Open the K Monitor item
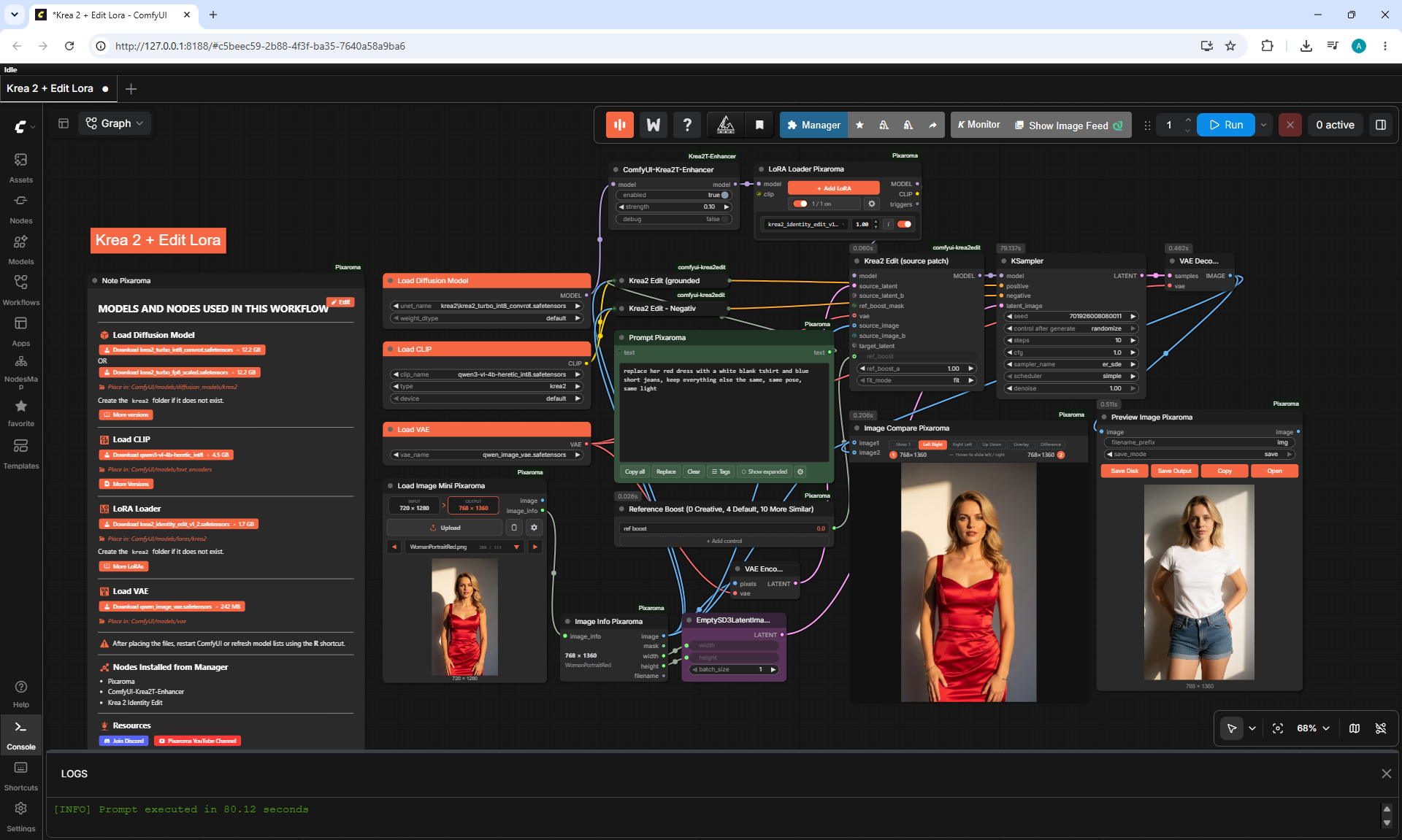The width and height of the screenshot is (1402, 840). pyautogui.click(x=978, y=125)
